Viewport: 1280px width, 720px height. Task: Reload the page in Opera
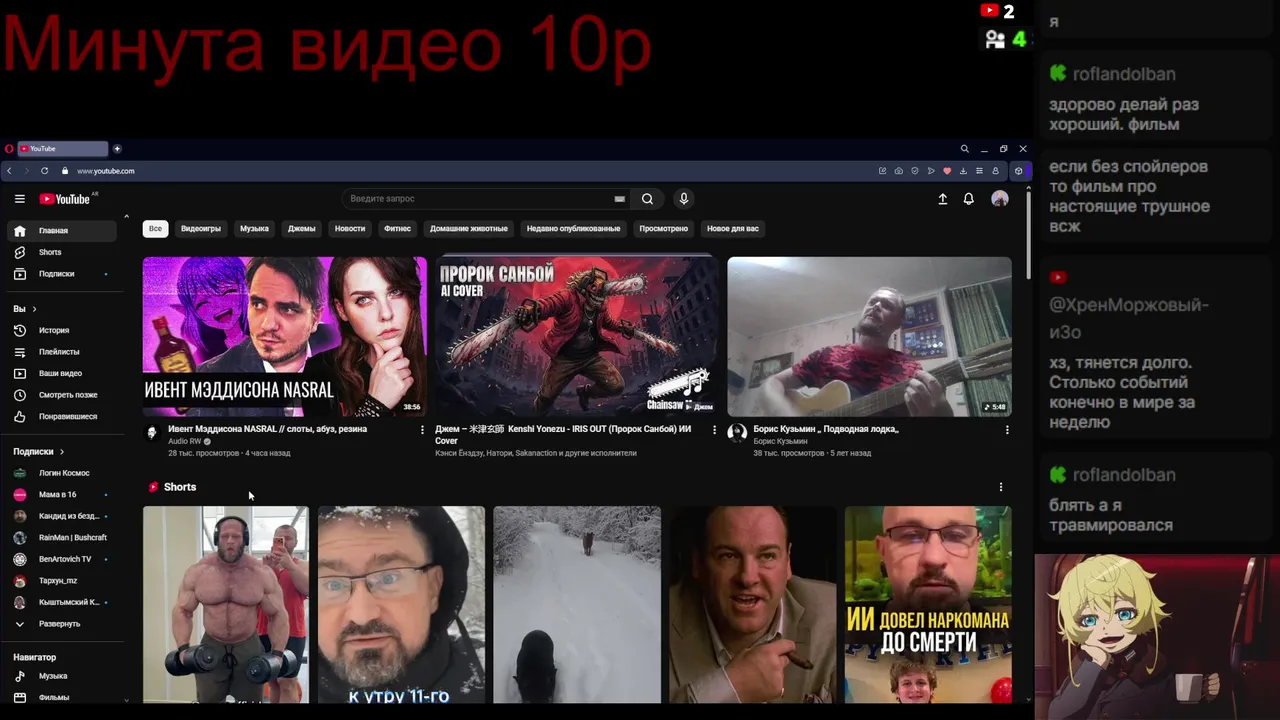44,171
